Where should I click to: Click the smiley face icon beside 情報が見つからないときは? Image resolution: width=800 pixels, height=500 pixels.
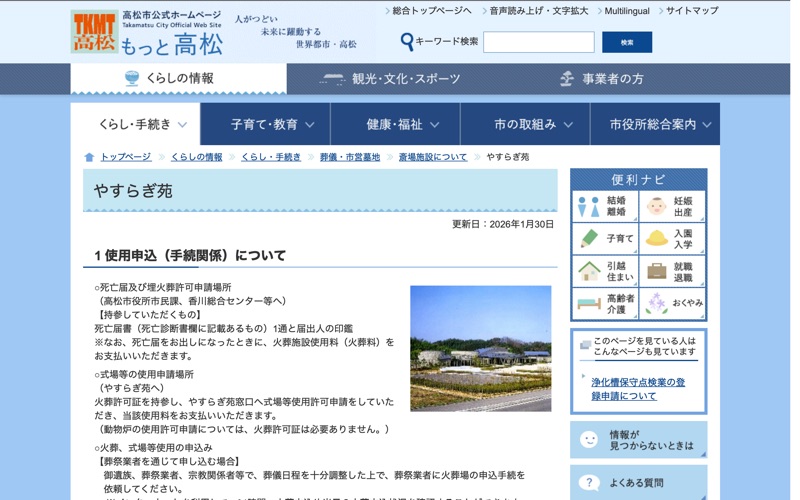589,440
